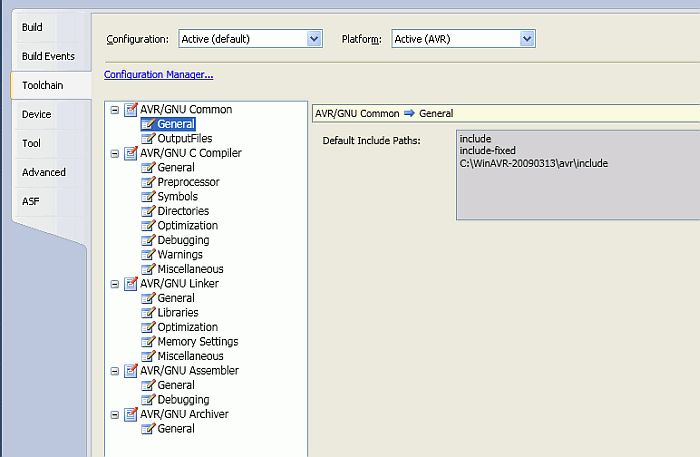Click the AVR/GNU Common folder icon
Image resolution: width=700 pixels, height=457 pixels.
click(131, 110)
